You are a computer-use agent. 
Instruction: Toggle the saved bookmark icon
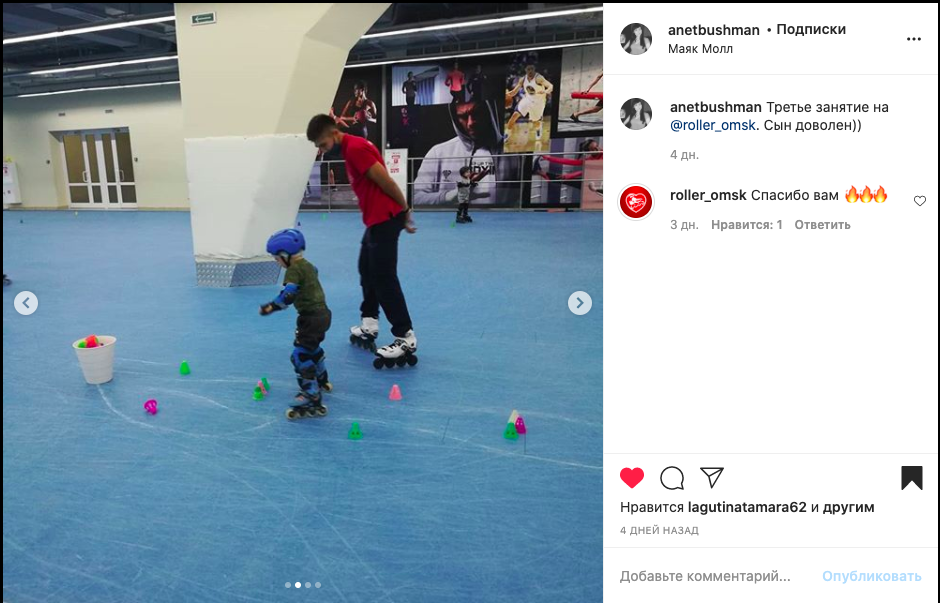point(911,478)
